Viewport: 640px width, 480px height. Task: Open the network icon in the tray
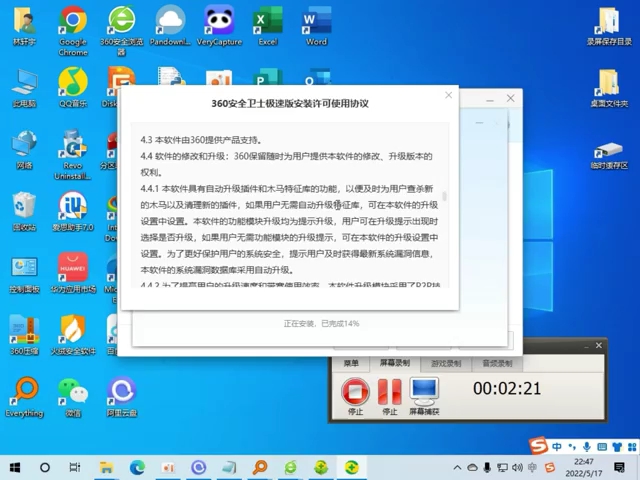502,468
